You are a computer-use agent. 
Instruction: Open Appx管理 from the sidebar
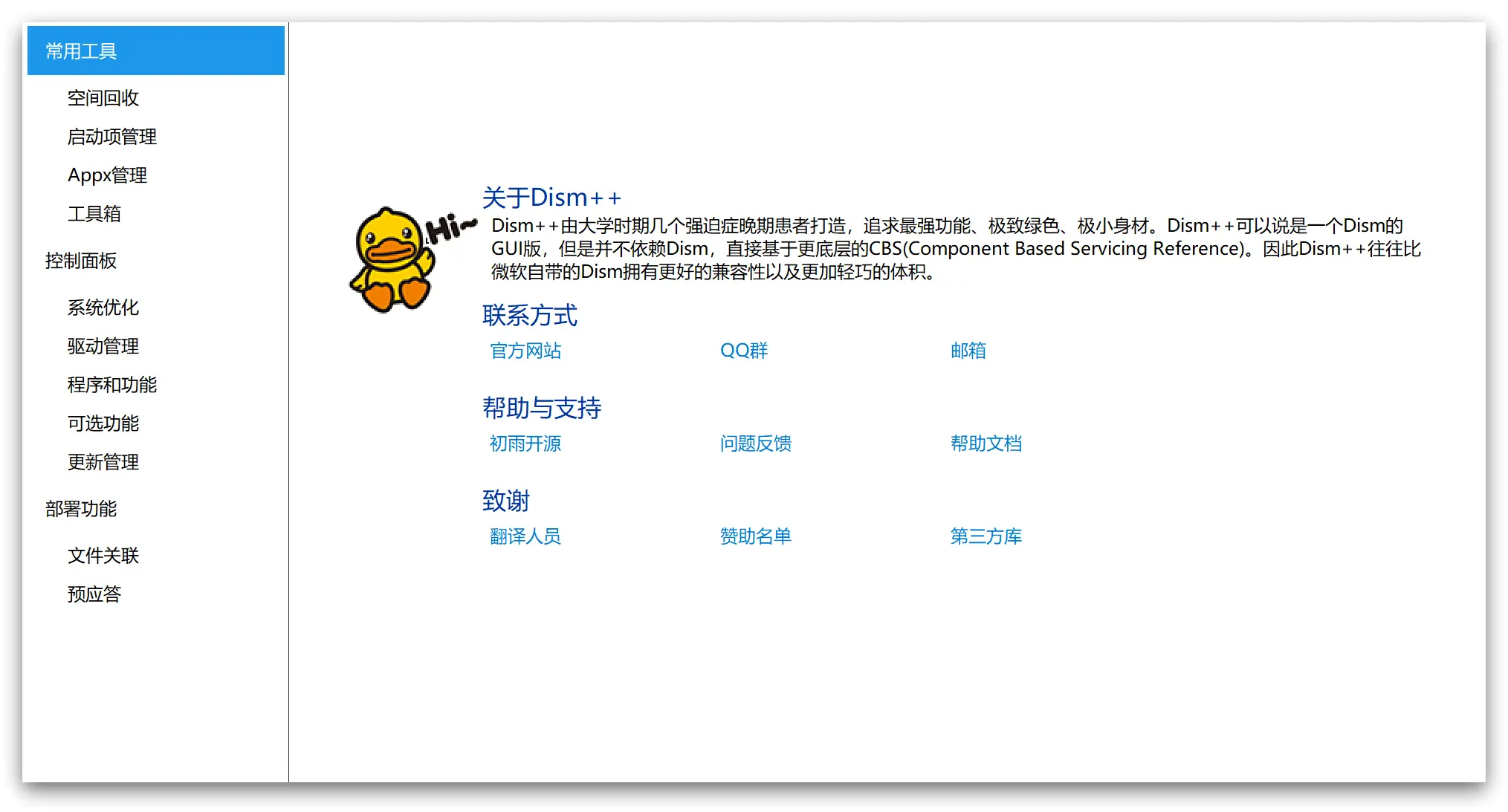[x=107, y=175]
